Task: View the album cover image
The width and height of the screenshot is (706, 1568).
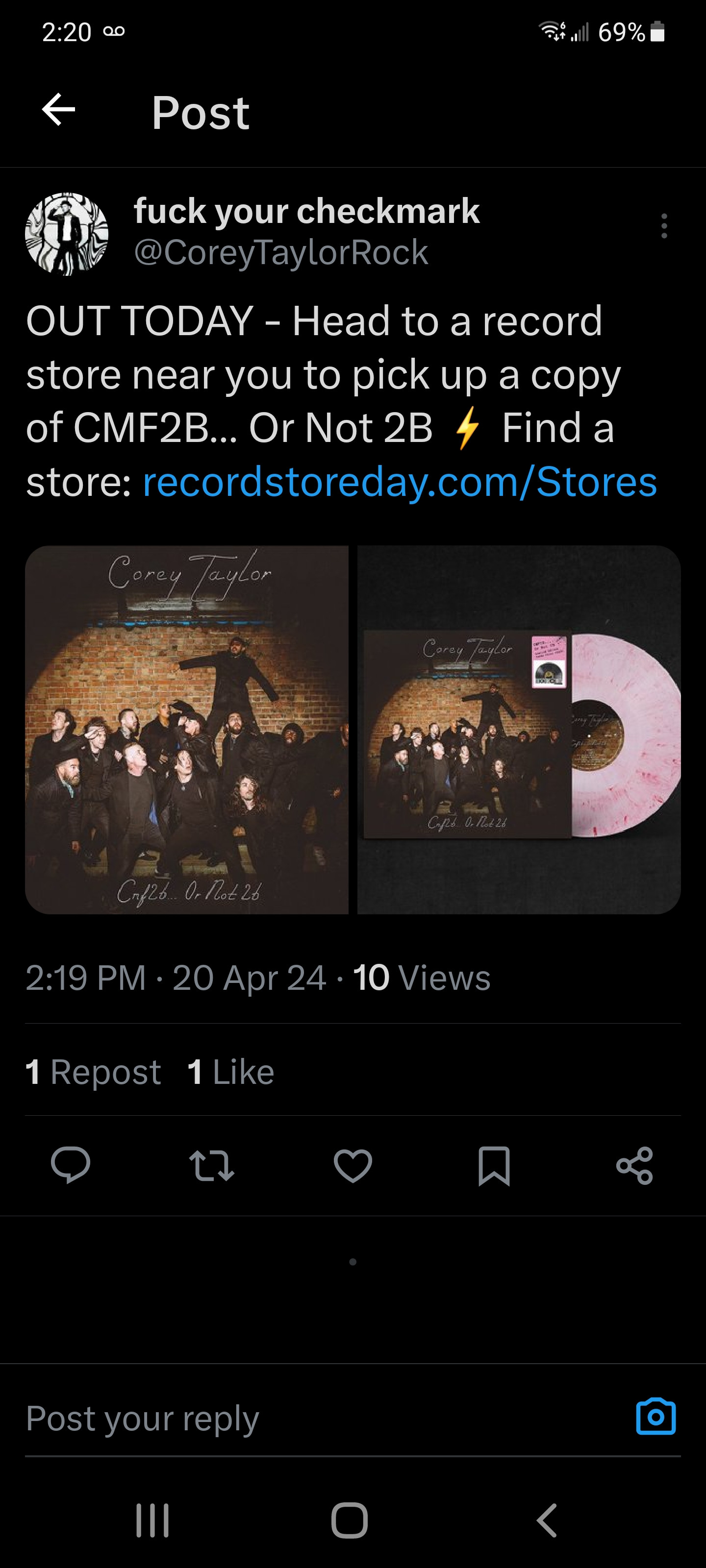Action: 187,729
